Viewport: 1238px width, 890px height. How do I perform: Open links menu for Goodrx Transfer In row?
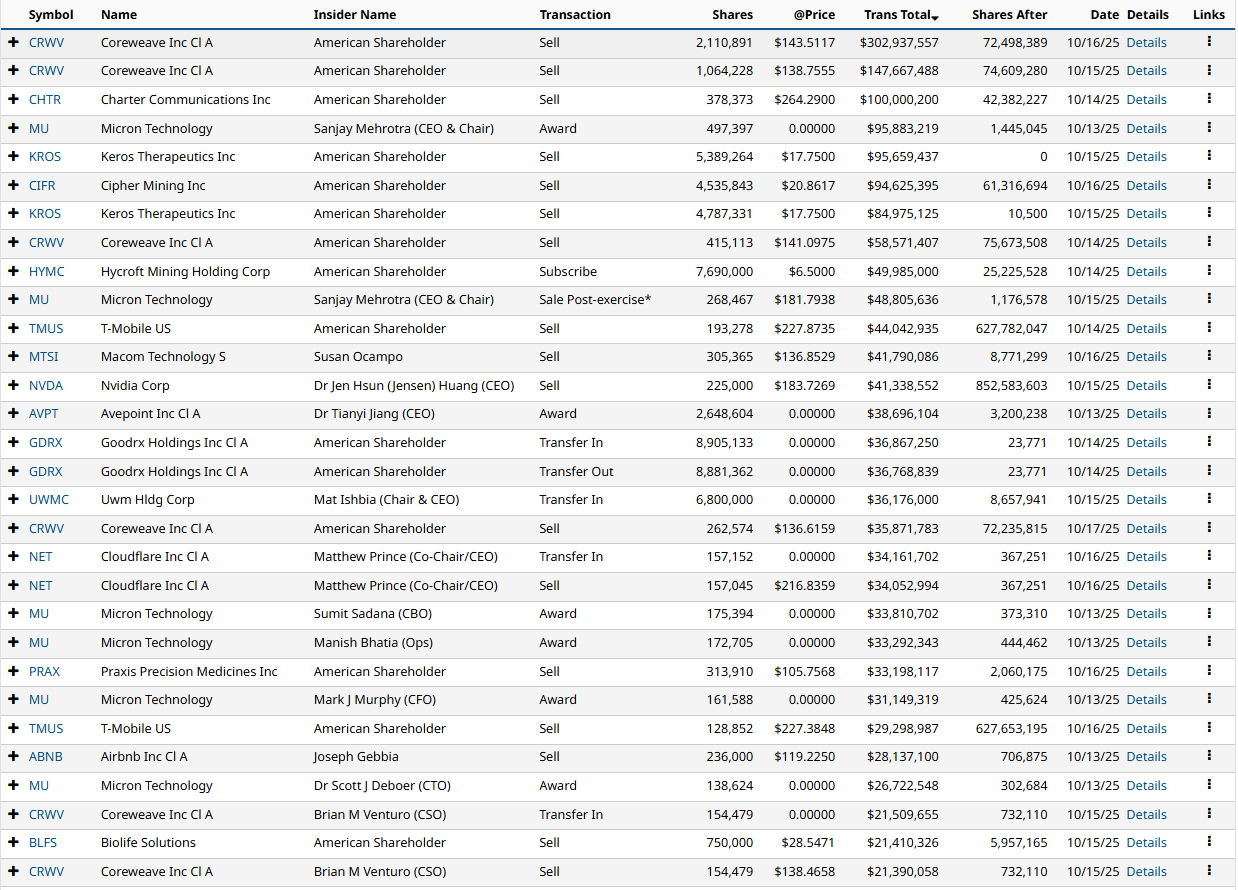pyautogui.click(x=1209, y=442)
